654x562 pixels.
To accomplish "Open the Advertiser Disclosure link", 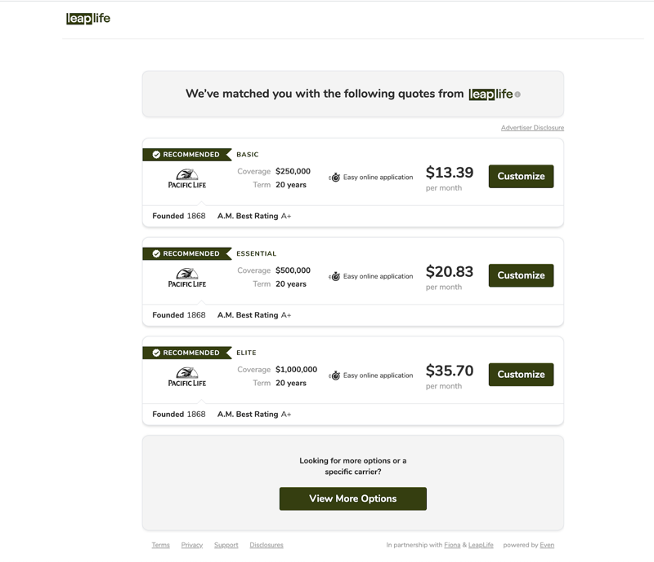I will (532, 128).
